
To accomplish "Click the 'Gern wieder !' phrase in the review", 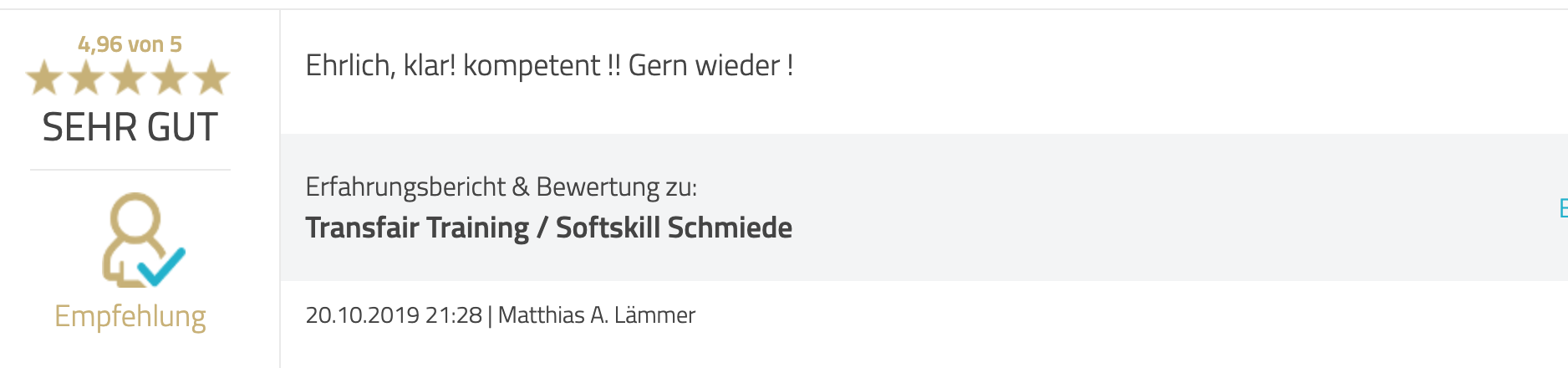I will coord(710,65).
